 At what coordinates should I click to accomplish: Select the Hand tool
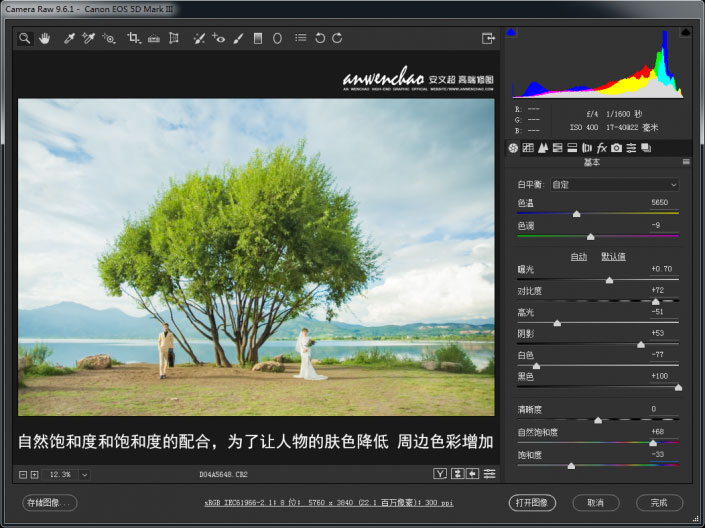click(x=44, y=39)
